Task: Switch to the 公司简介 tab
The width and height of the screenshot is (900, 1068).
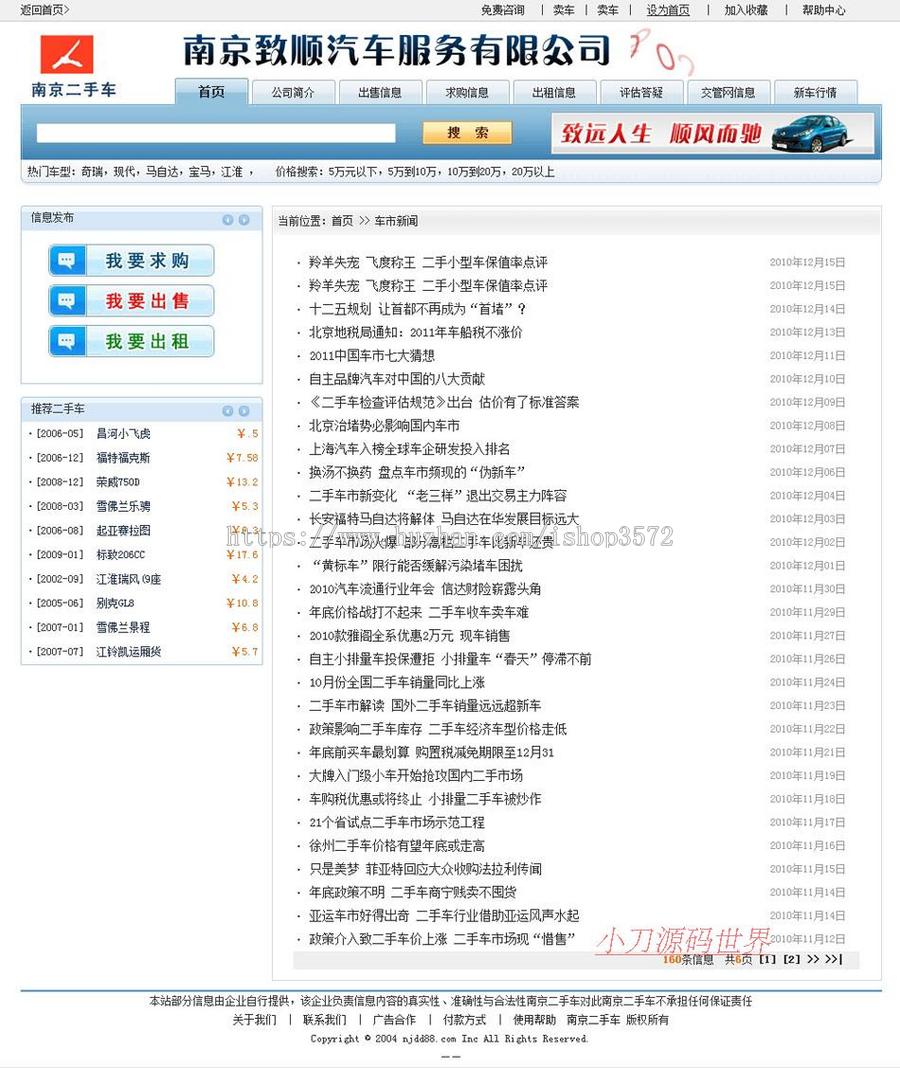Action: tap(293, 92)
